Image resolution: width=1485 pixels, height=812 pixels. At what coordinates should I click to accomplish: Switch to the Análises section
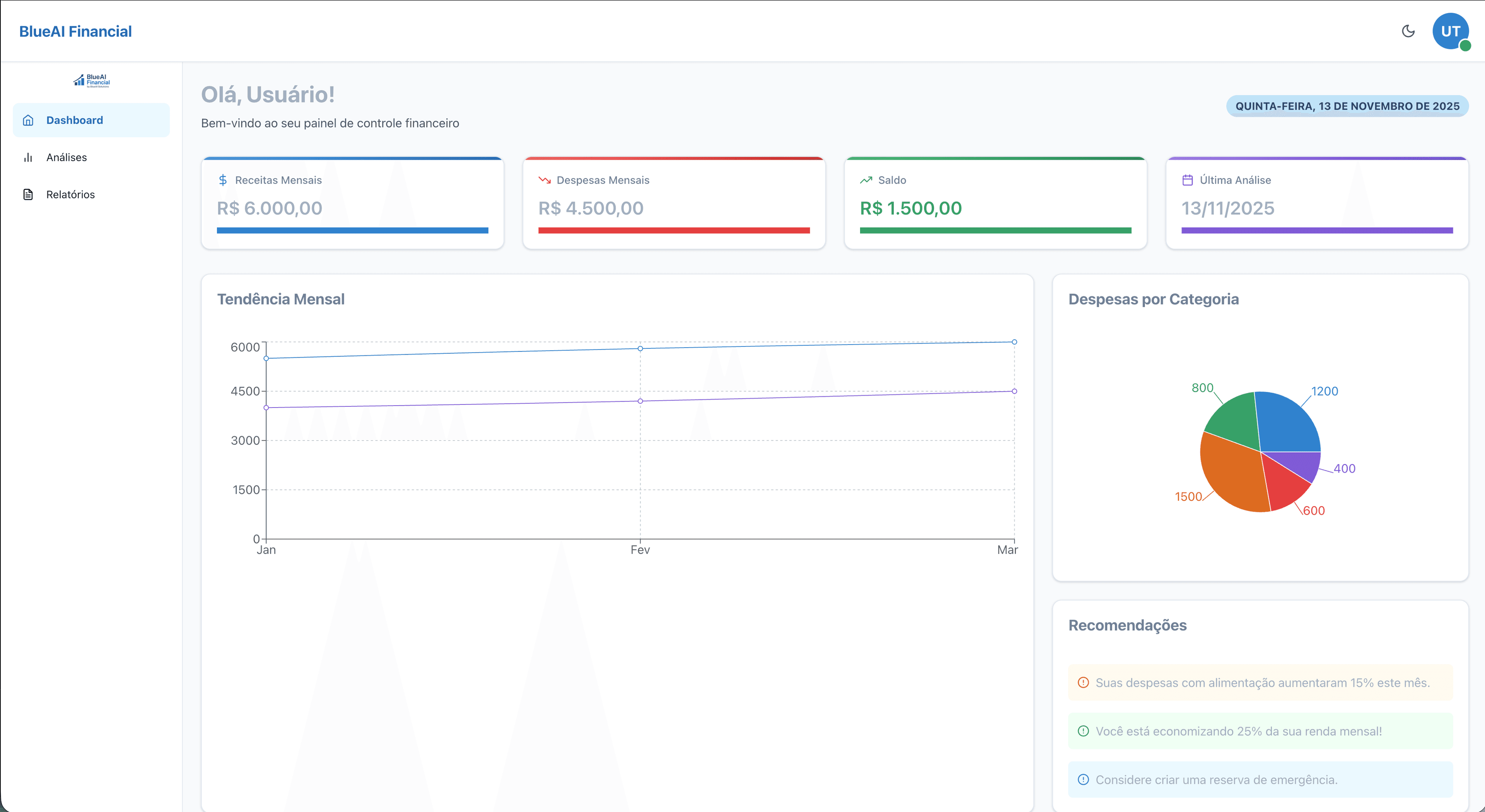[66, 157]
